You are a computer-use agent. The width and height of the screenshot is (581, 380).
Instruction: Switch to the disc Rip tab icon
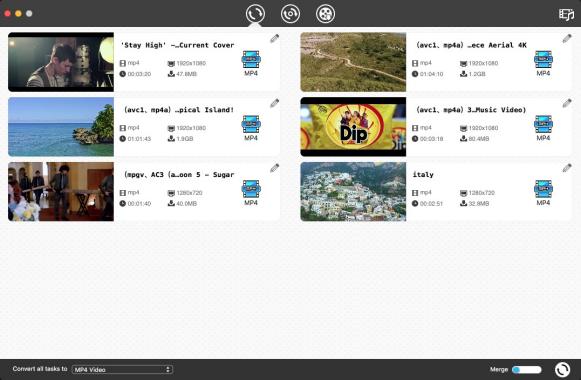coord(290,14)
